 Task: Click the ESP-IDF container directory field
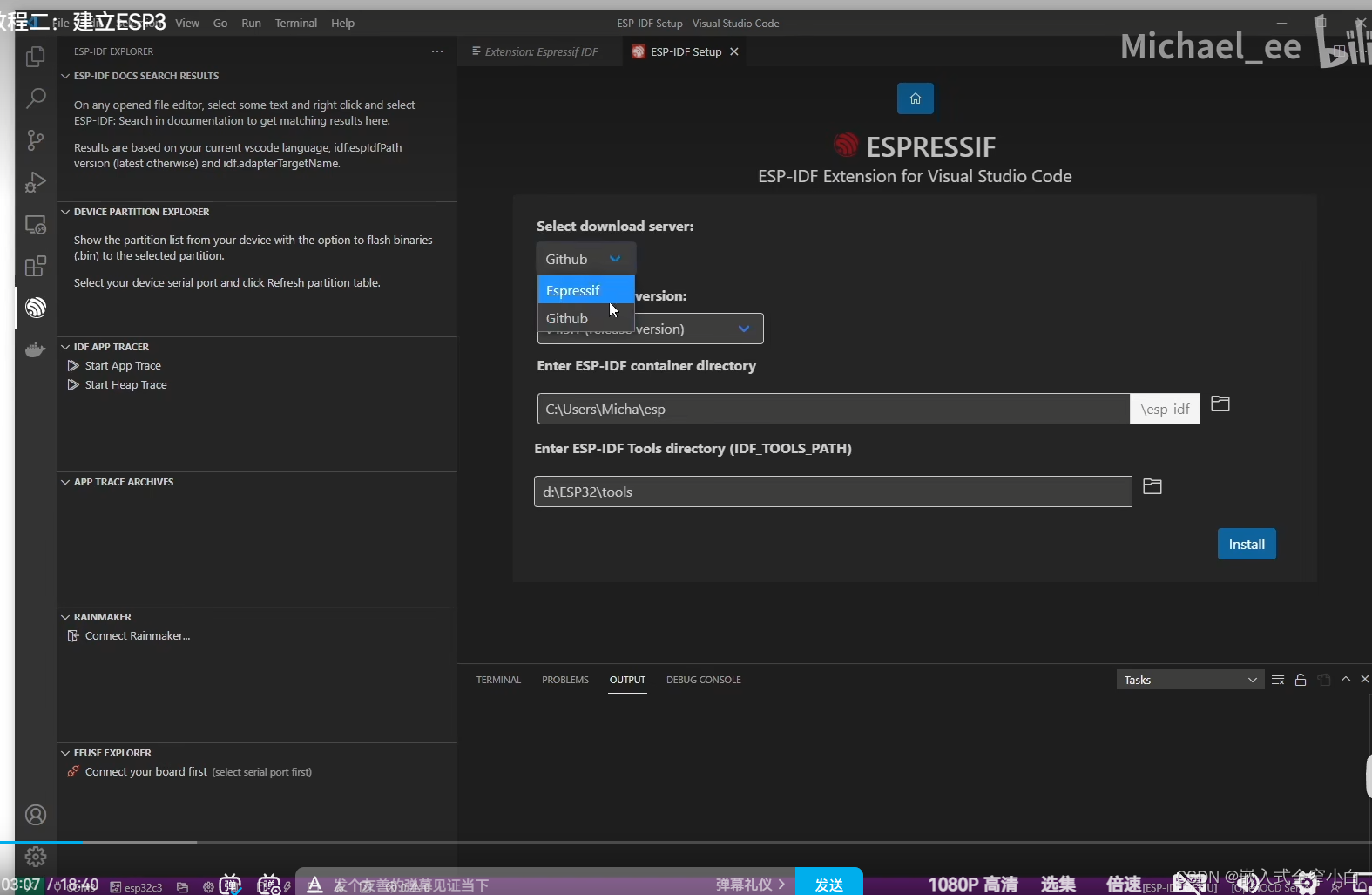(x=834, y=409)
